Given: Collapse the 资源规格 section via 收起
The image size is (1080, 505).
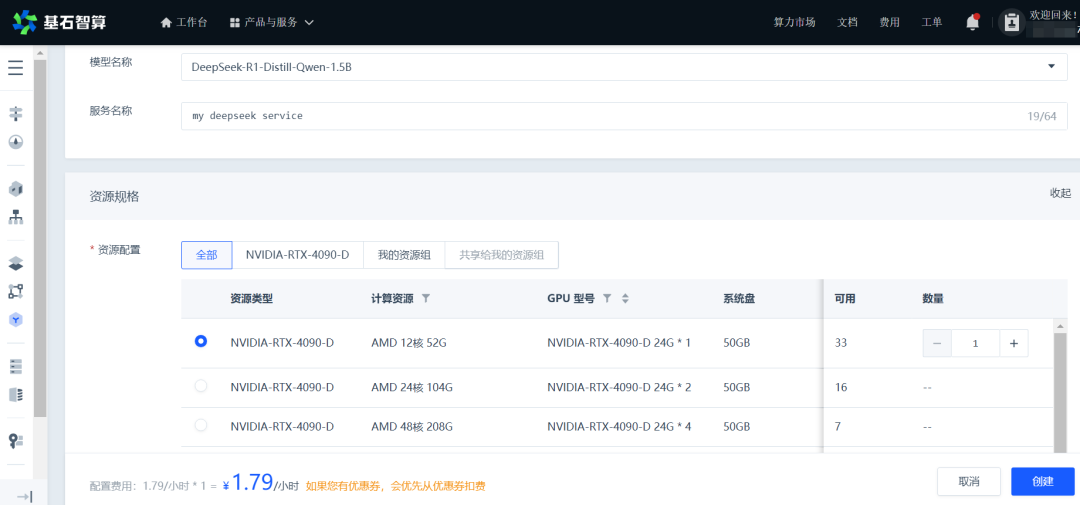Looking at the screenshot, I should tap(1060, 193).
